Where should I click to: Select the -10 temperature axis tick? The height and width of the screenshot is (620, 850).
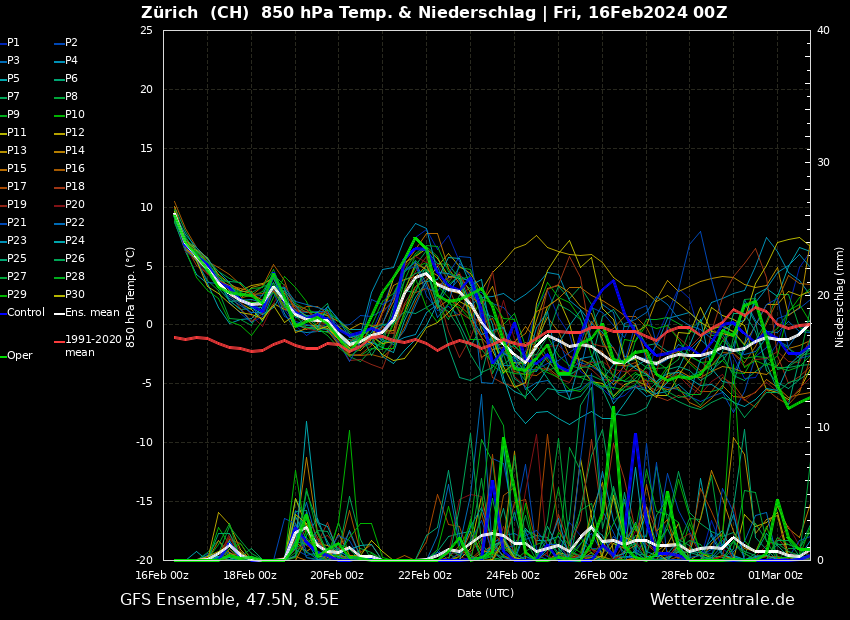pyautogui.click(x=144, y=442)
